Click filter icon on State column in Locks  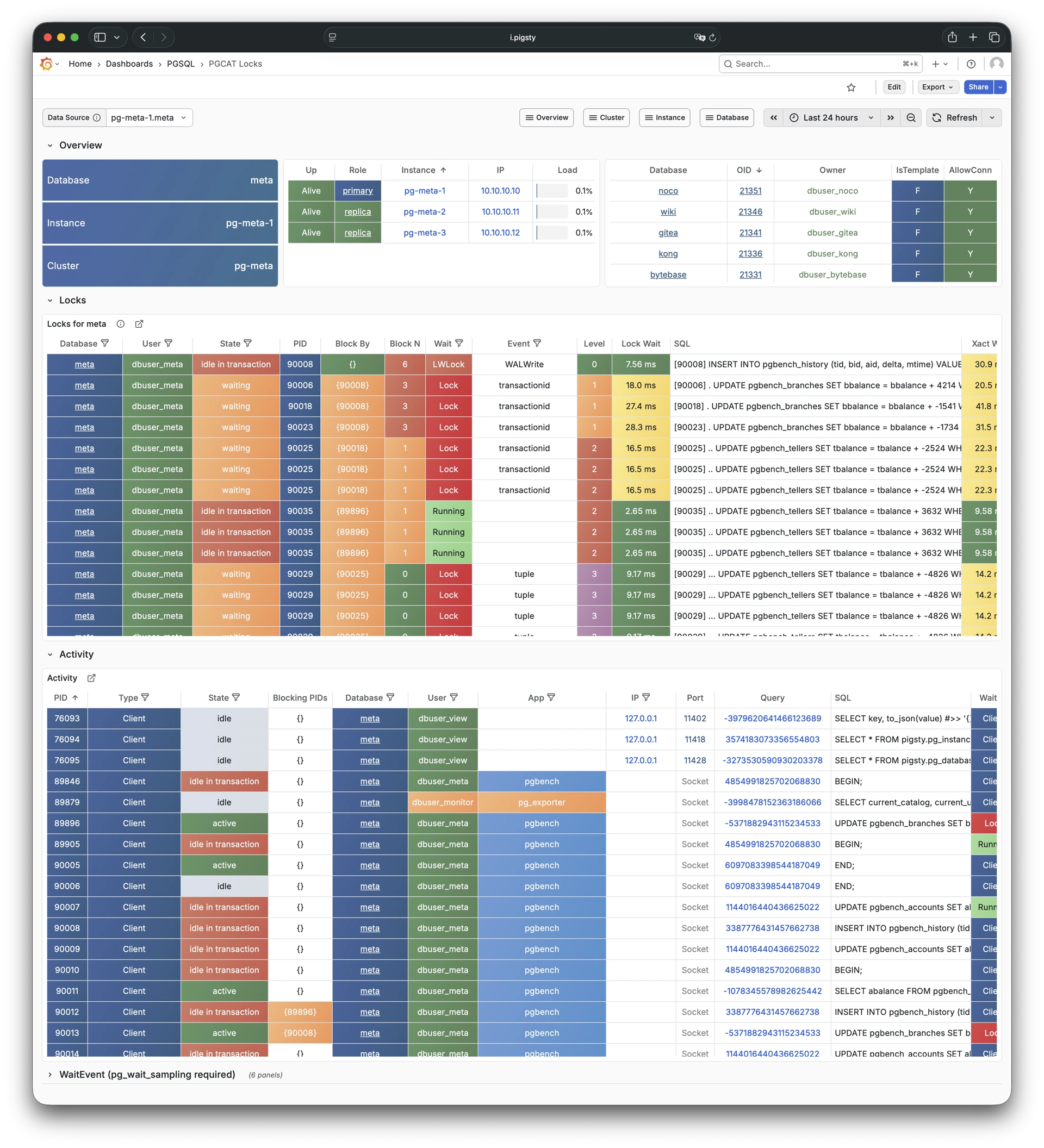(x=248, y=344)
